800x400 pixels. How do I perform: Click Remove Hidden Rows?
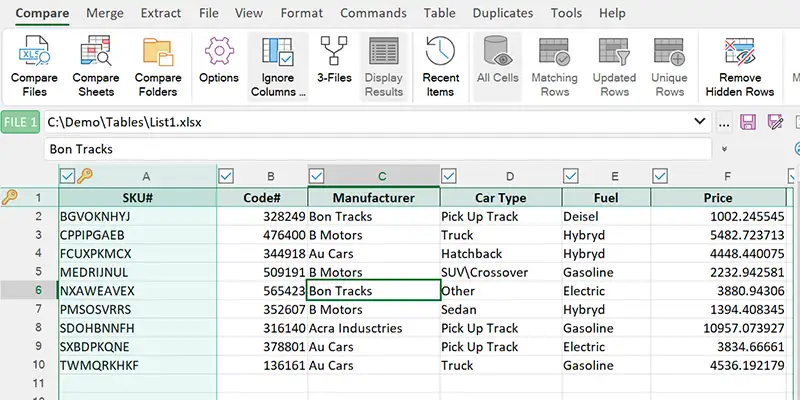740,66
